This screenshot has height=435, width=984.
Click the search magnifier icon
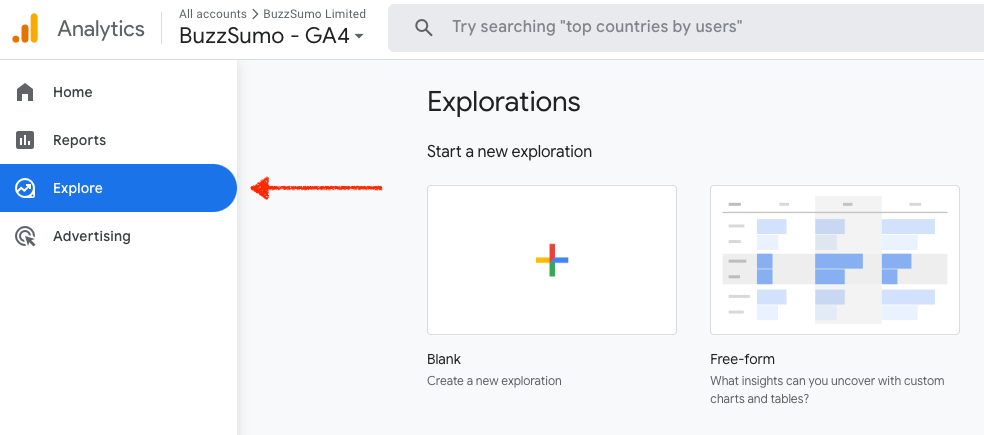click(423, 27)
